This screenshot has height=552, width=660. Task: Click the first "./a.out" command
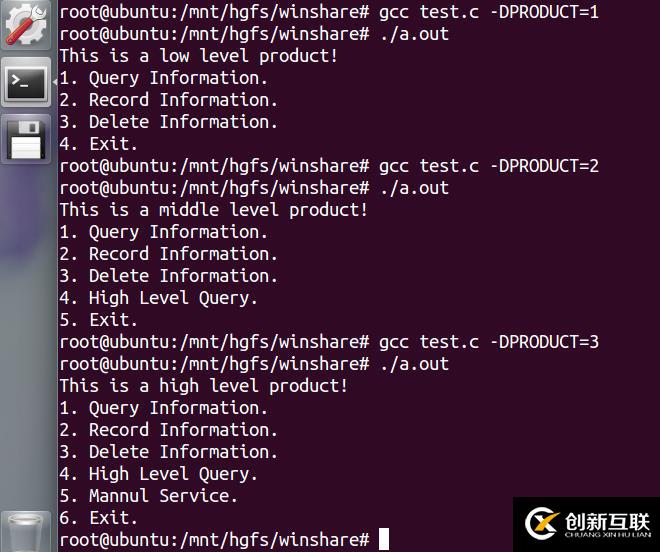(x=414, y=34)
